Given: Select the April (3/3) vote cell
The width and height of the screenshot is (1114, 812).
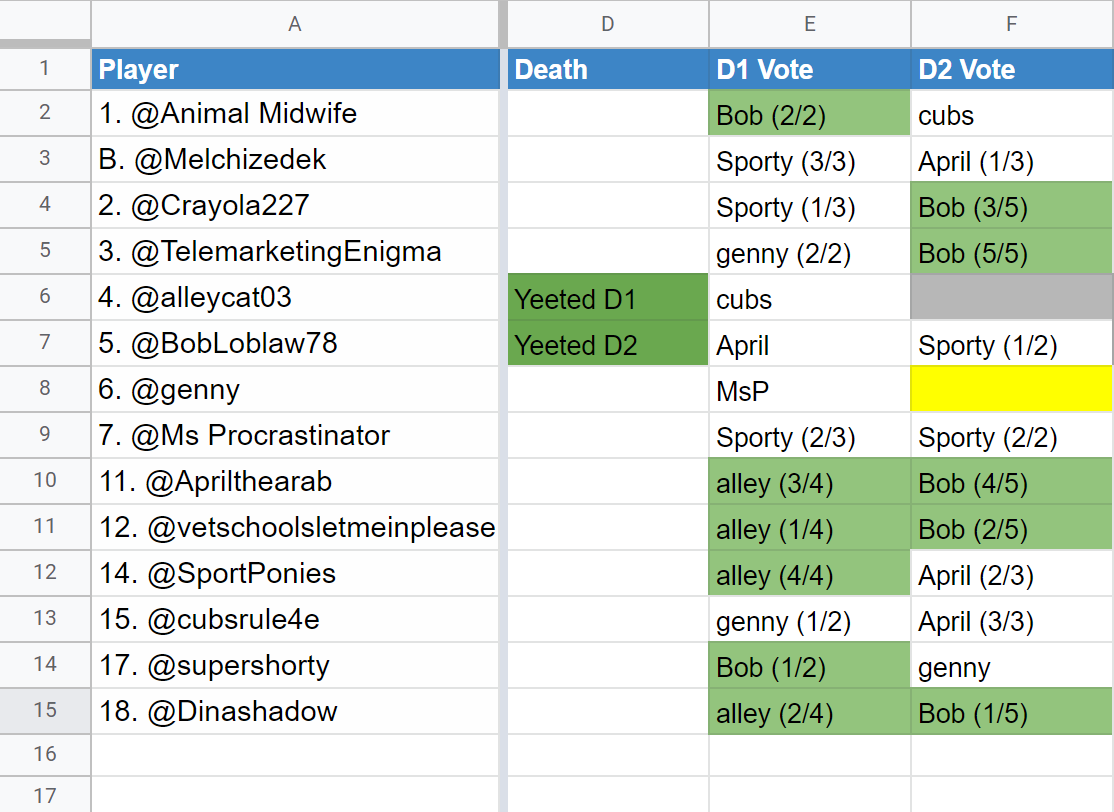Looking at the screenshot, I should pyautogui.click(x=1012, y=619).
